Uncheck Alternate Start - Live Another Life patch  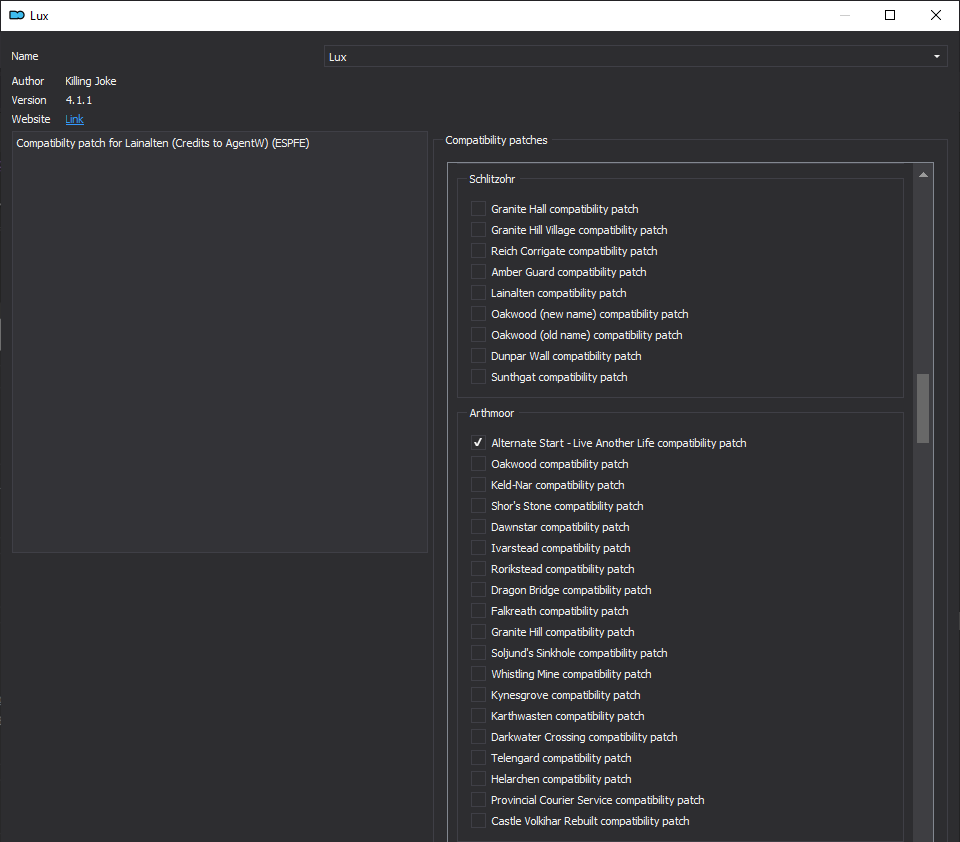click(x=478, y=443)
